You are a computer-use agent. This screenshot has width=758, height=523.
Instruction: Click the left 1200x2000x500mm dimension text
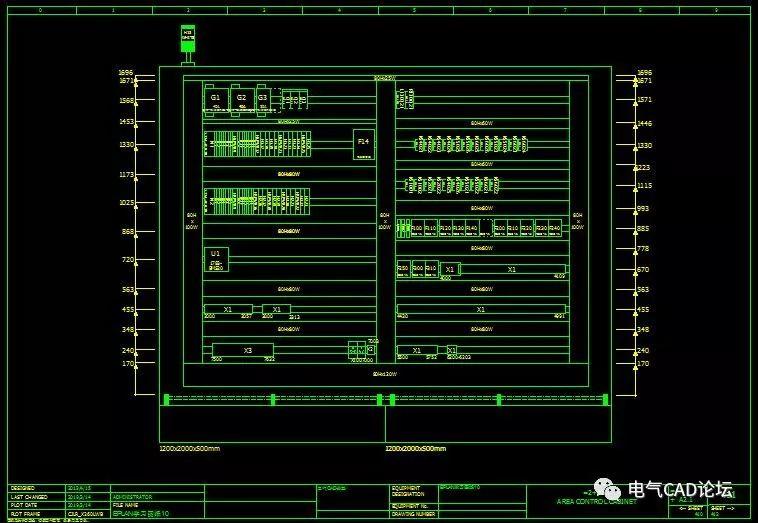[x=189, y=449]
